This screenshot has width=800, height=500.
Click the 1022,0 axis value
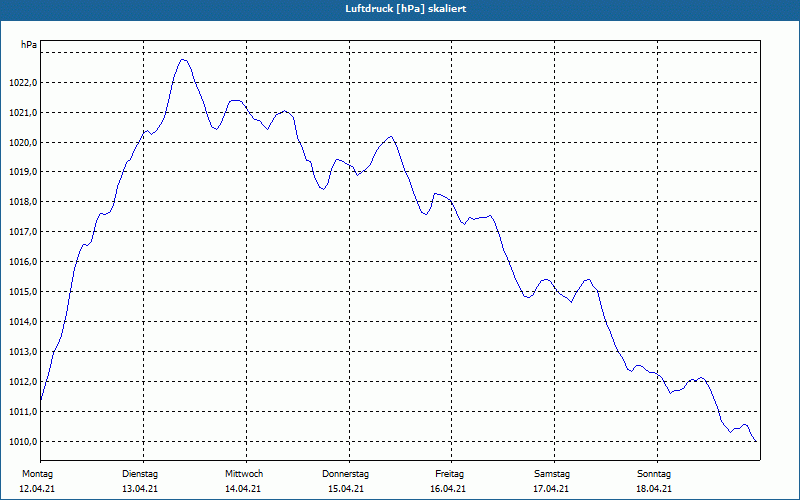pyautogui.click(x=23, y=83)
